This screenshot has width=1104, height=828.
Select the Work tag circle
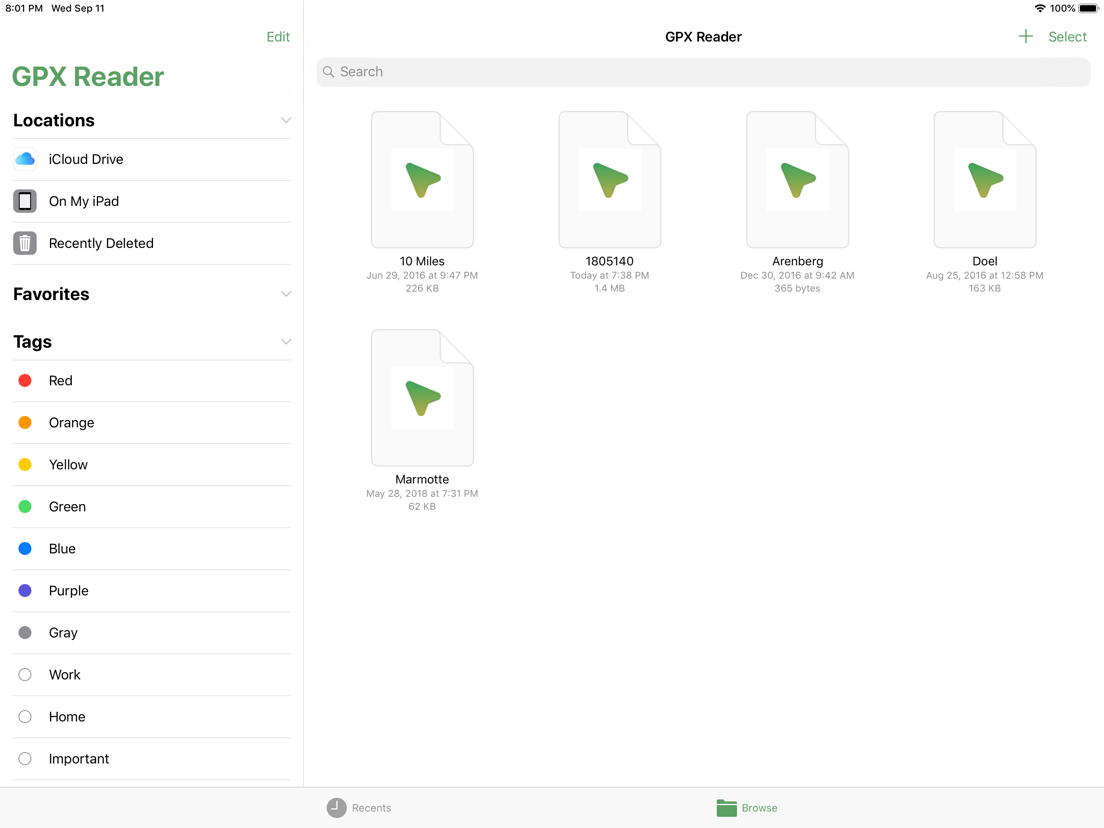[x=25, y=675]
